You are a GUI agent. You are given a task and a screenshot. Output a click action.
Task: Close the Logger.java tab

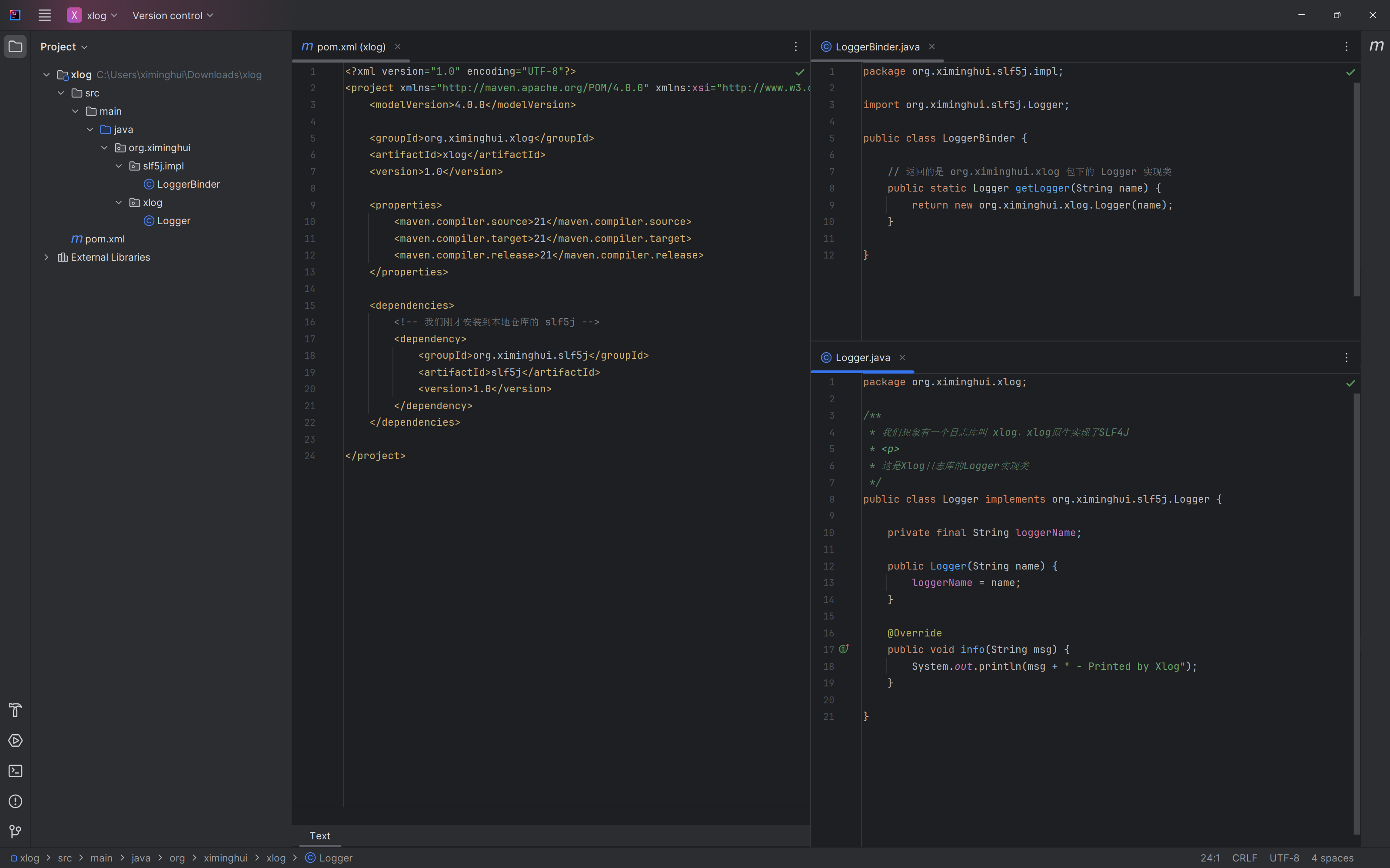[x=902, y=358]
